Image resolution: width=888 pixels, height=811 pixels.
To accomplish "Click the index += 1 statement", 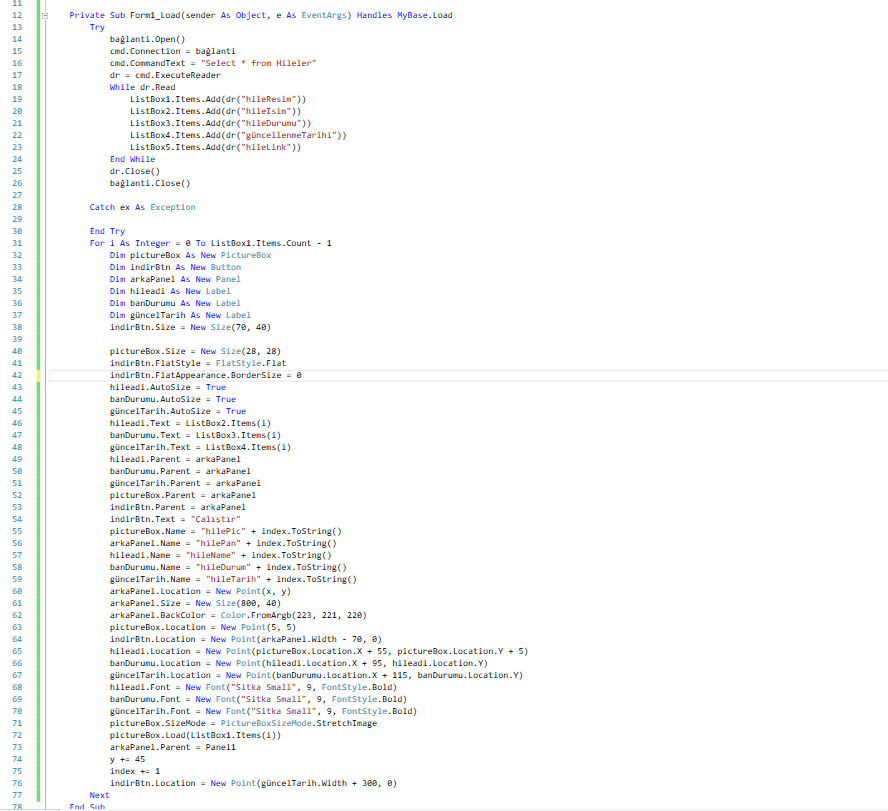I will pos(135,771).
